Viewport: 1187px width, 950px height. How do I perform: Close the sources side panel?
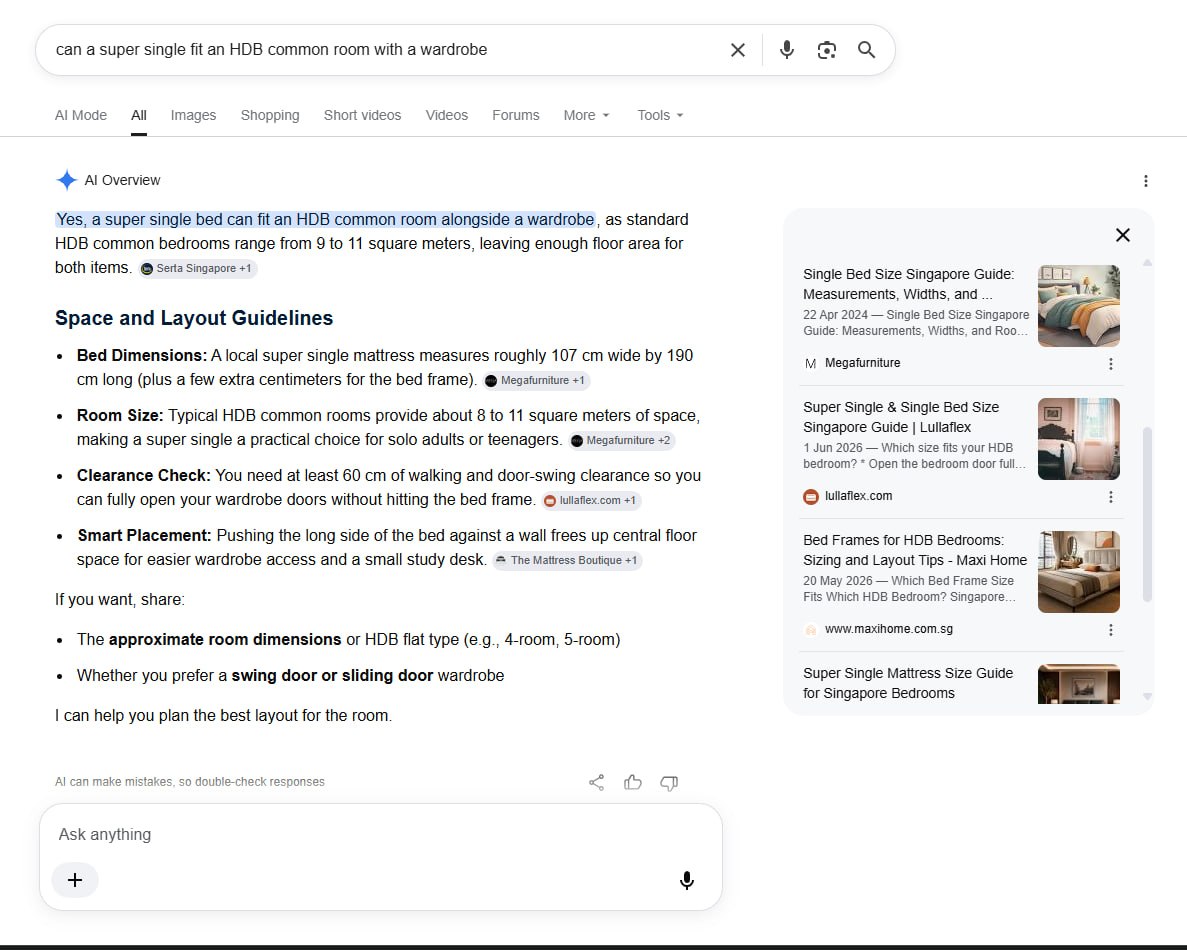coord(1123,235)
